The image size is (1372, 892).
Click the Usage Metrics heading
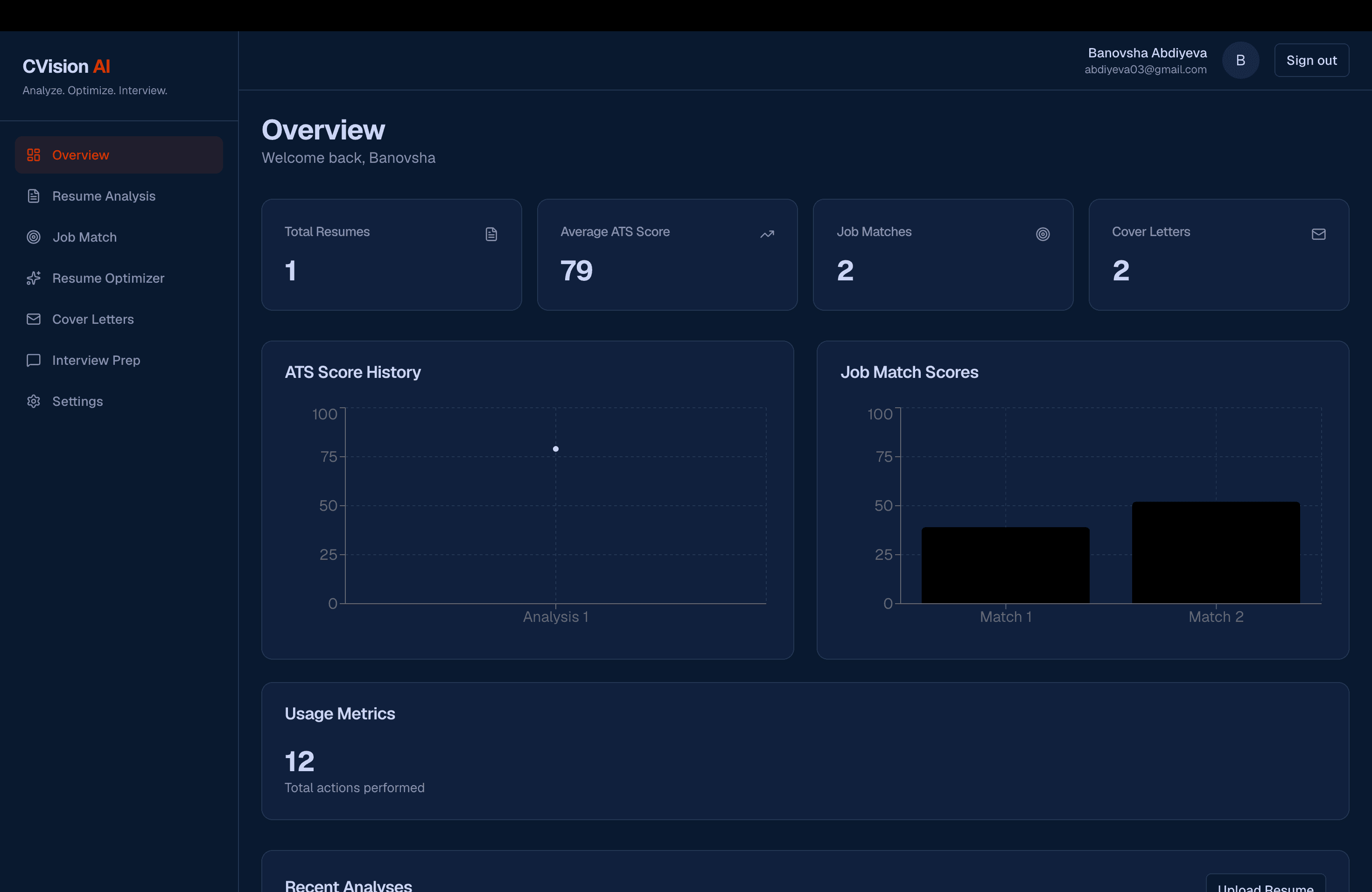340,713
